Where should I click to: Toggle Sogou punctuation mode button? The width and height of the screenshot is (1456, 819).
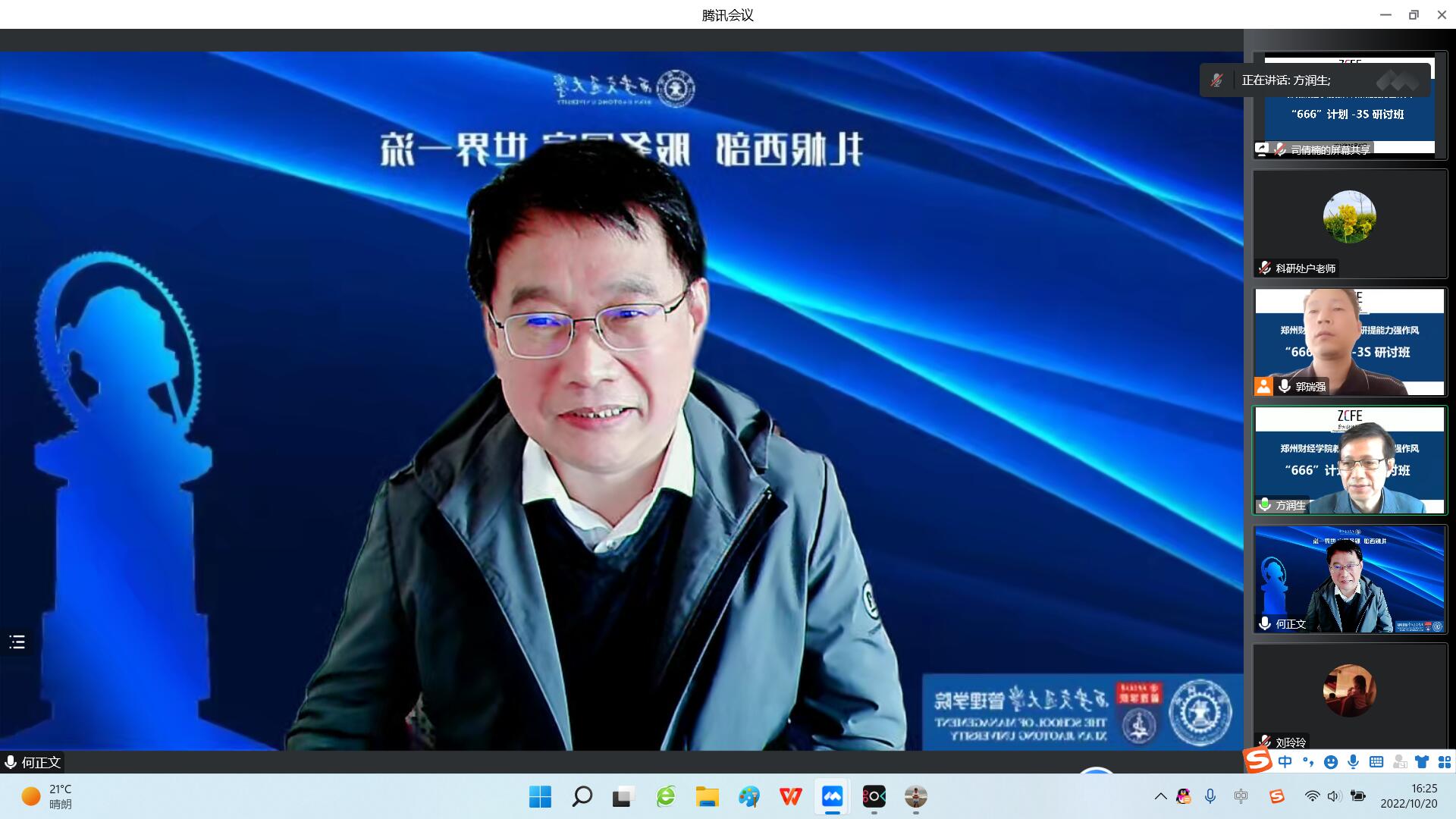(x=1307, y=762)
